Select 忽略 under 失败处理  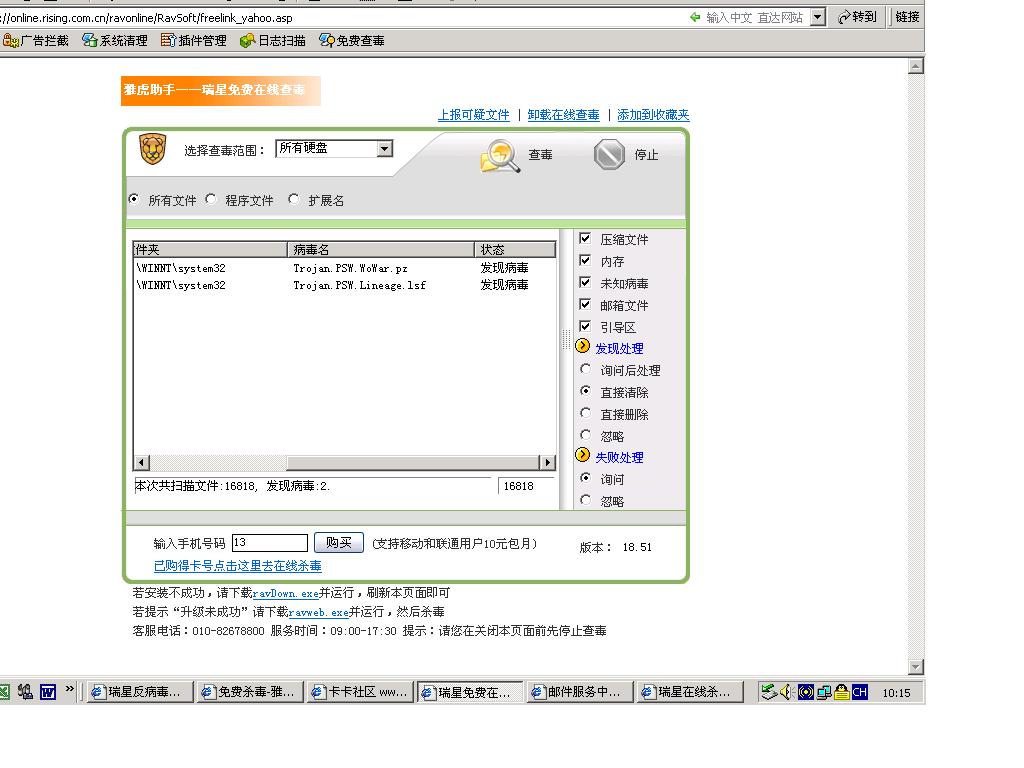[586, 500]
